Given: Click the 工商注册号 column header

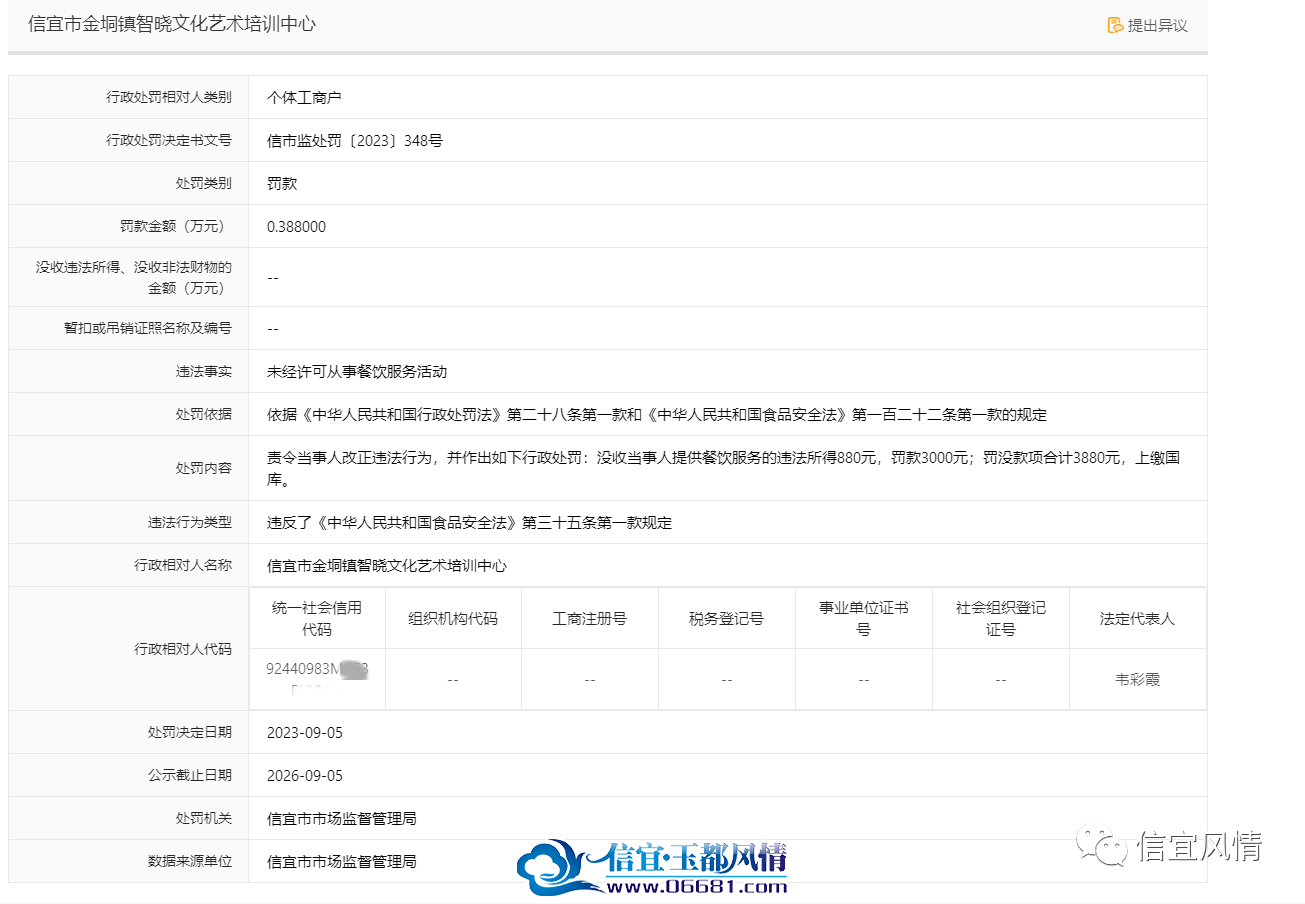Looking at the screenshot, I should (590, 618).
